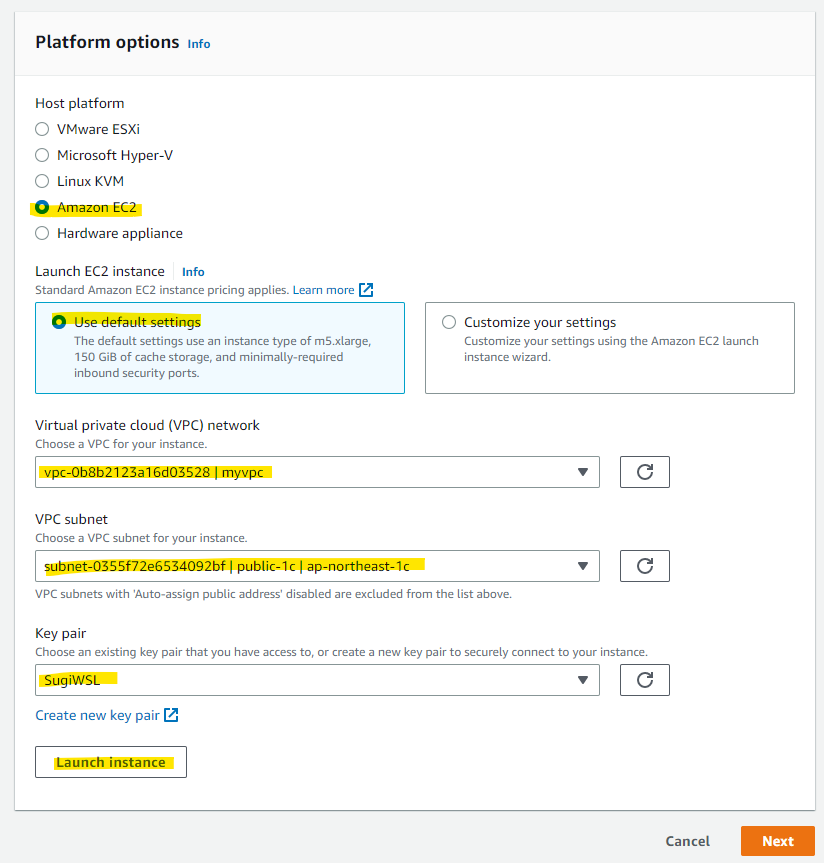Refresh the VPC network list
Viewport: 824px width, 863px height.
(644, 471)
